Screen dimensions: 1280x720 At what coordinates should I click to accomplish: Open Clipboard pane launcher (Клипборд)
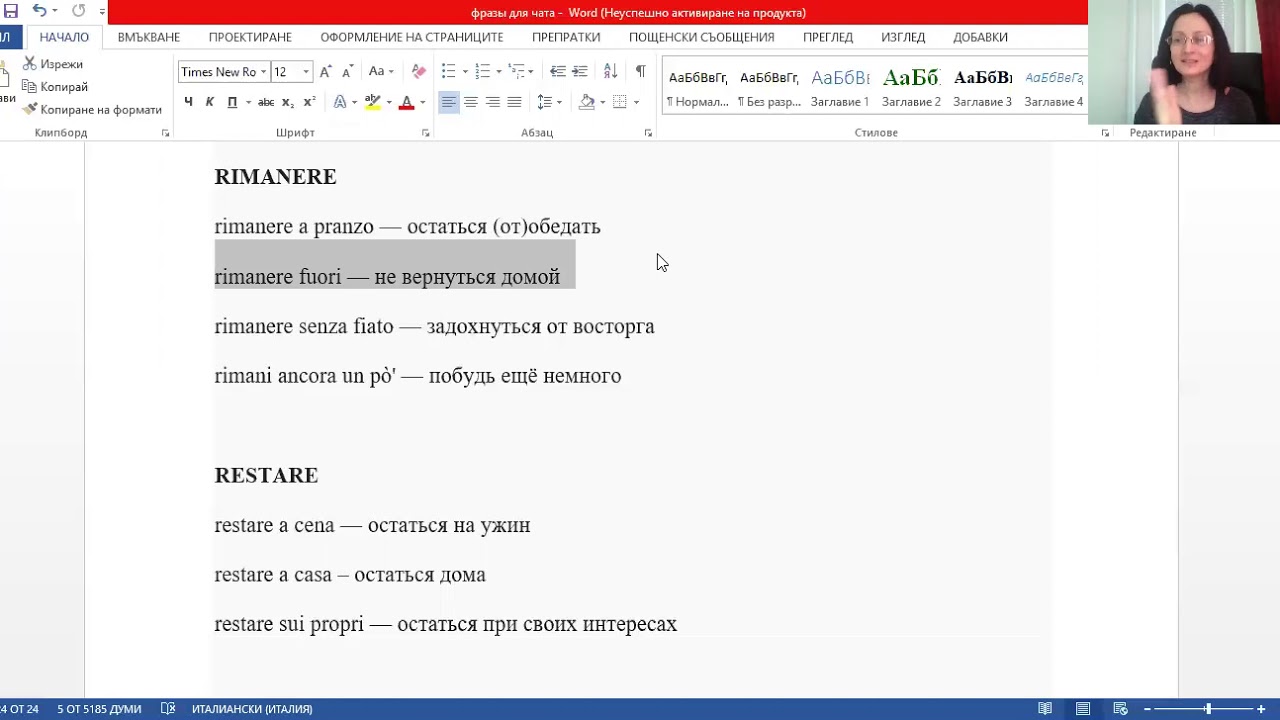166,133
